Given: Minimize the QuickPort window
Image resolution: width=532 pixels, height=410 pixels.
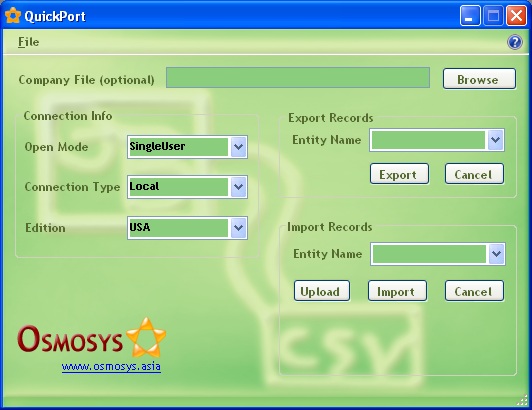Looking at the screenshot, I should click(470, 16).
